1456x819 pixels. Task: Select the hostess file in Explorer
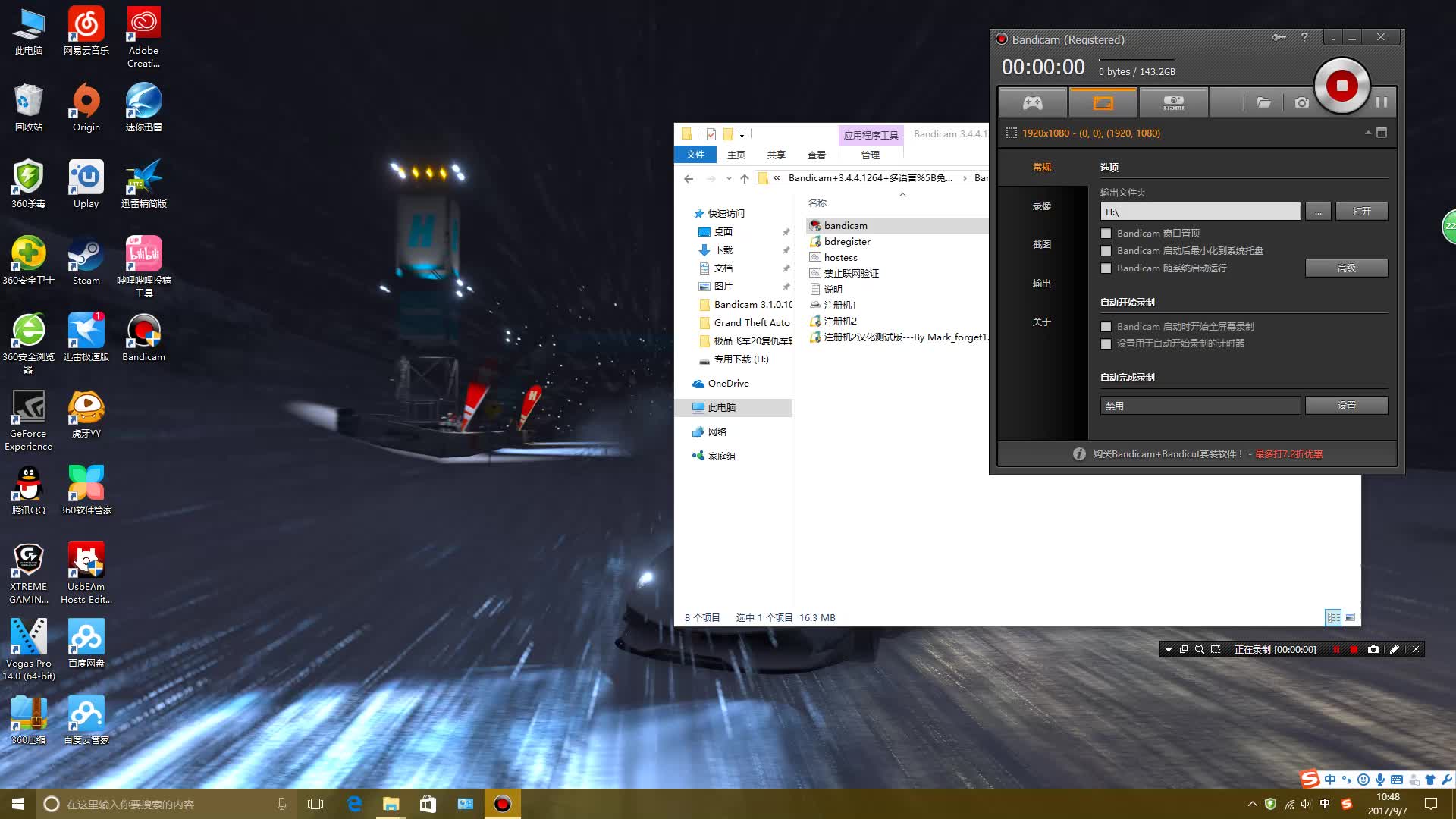[x=840, y=258]
